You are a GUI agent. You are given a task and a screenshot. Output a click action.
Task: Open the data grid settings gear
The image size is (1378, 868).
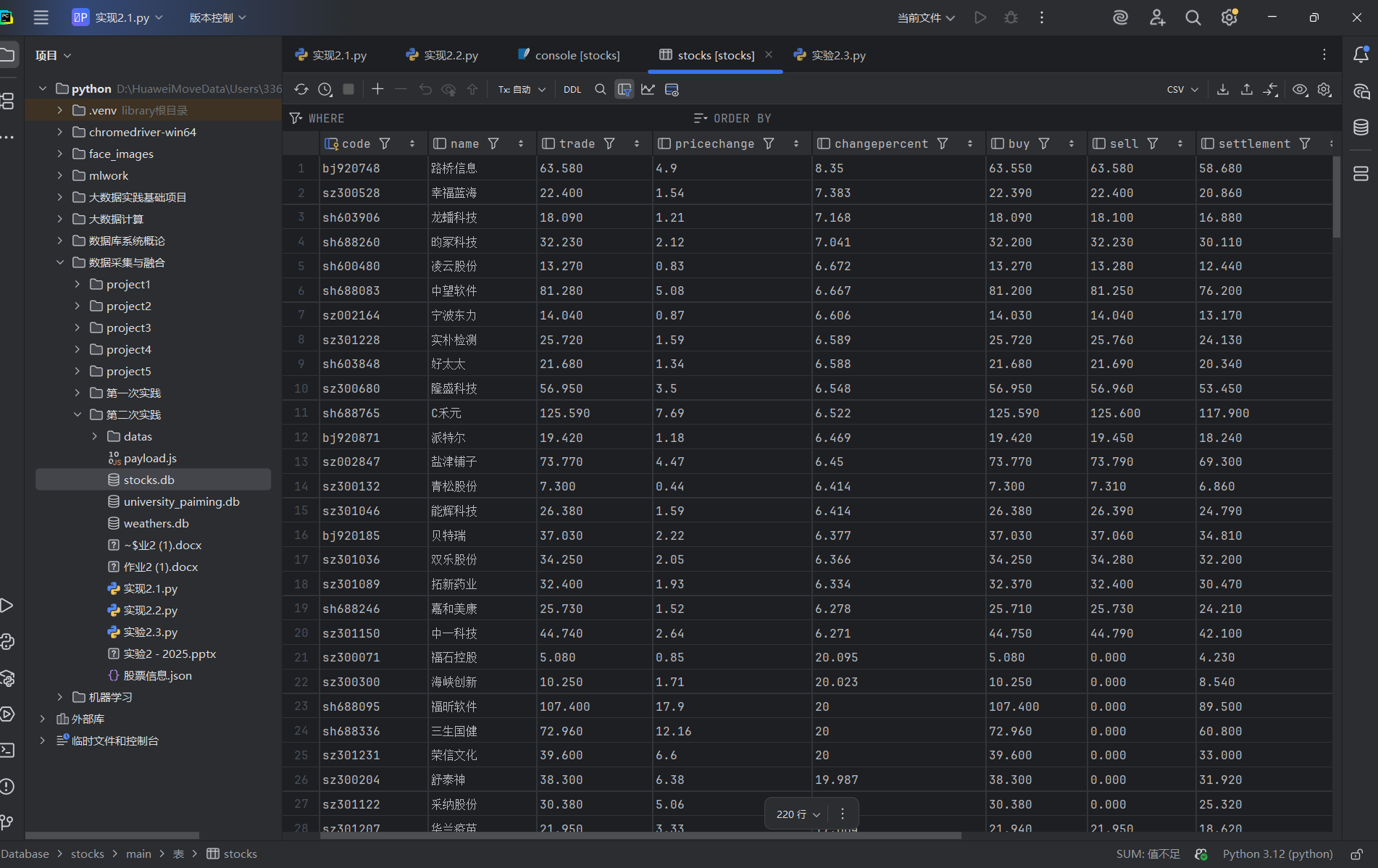tap(1324, 89)
